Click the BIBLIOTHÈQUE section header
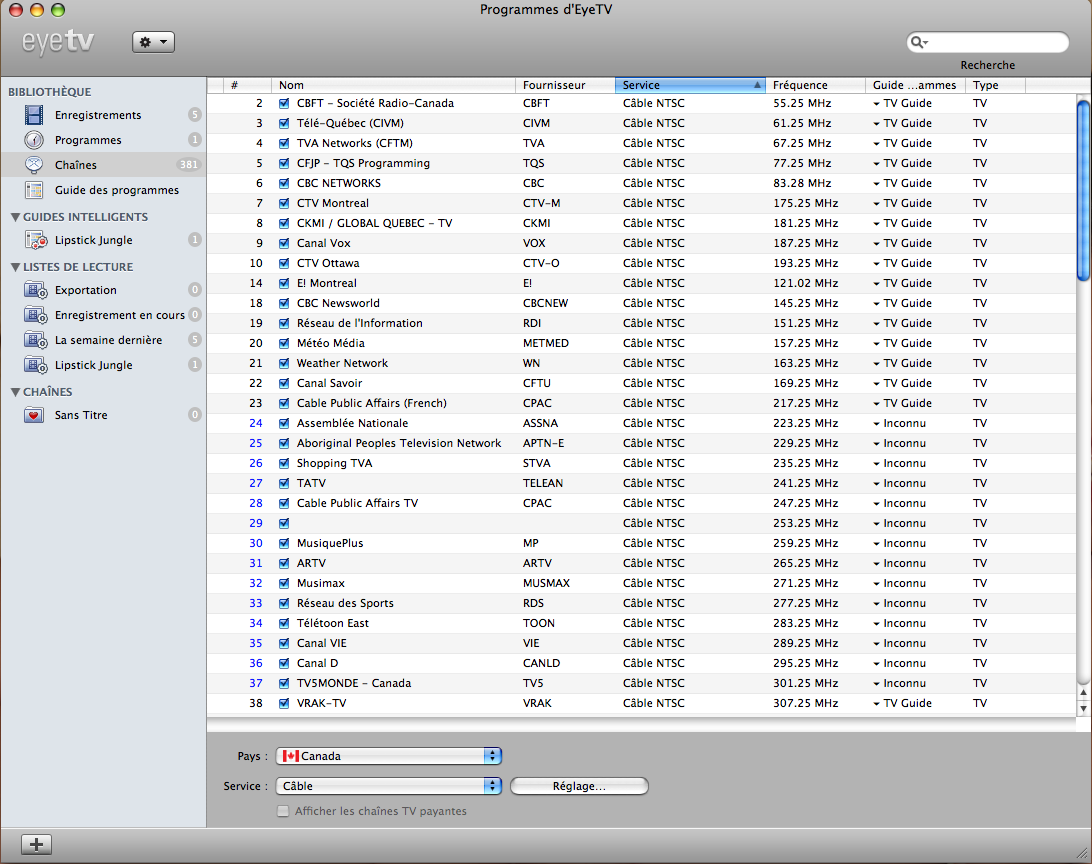The width and height of the screenshot is (1092, 864). tap(49, 92)
